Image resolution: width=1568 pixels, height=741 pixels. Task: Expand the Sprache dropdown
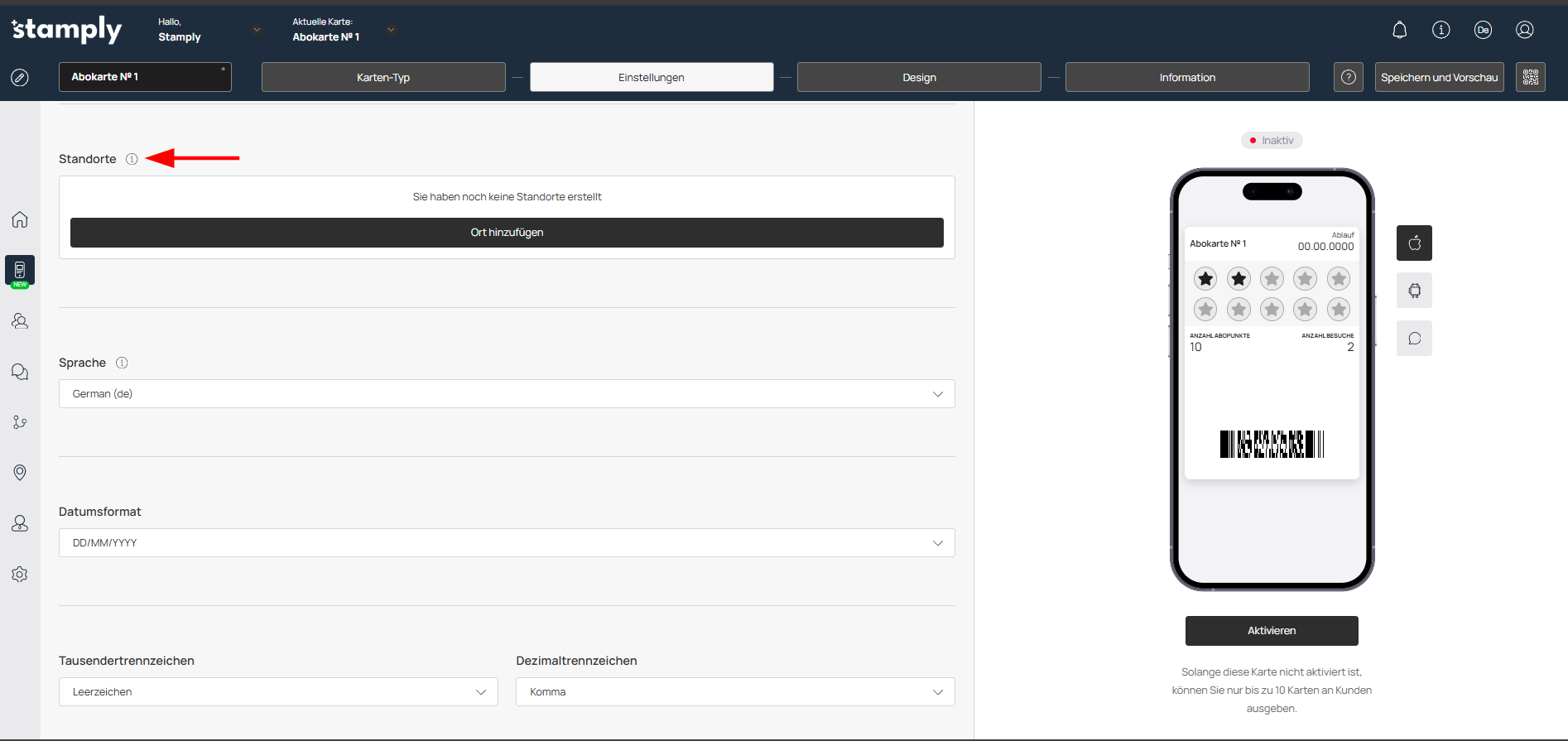point(506,394)
